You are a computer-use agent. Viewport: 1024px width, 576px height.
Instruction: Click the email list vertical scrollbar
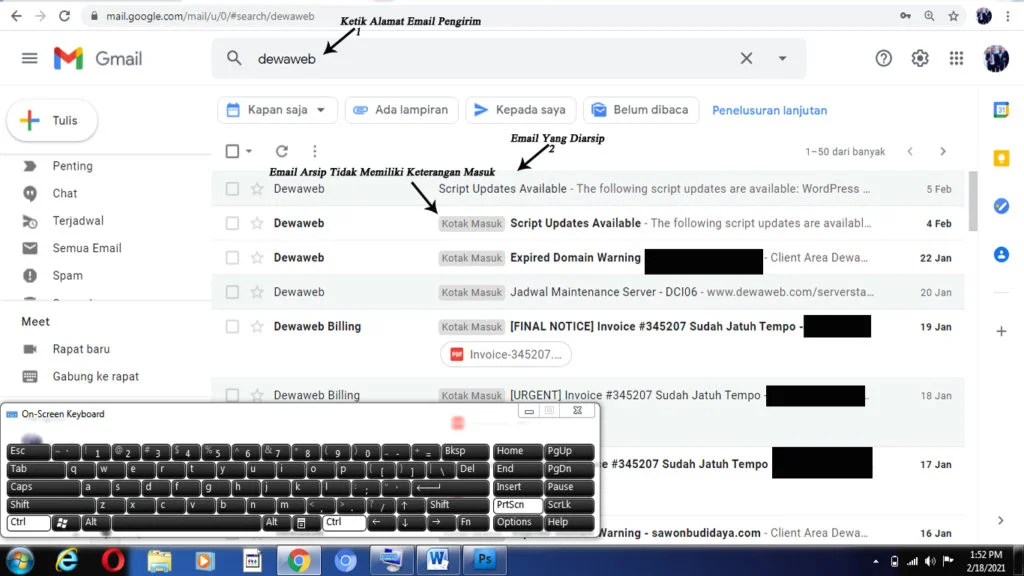coord(972,201)
